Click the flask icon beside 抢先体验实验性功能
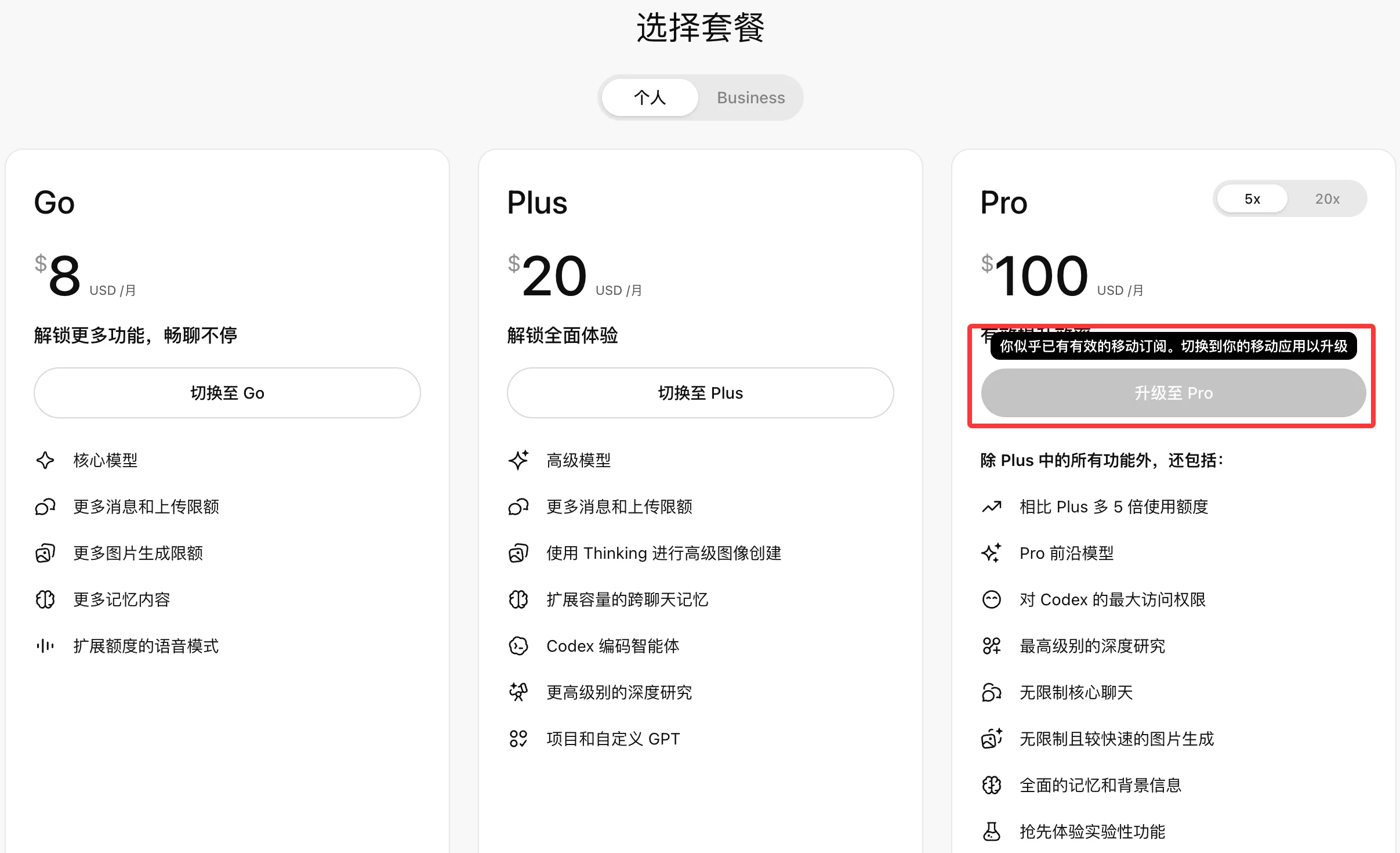Image resolution: width=1400 pixels, height=853 pixels. tap(992, 832)
